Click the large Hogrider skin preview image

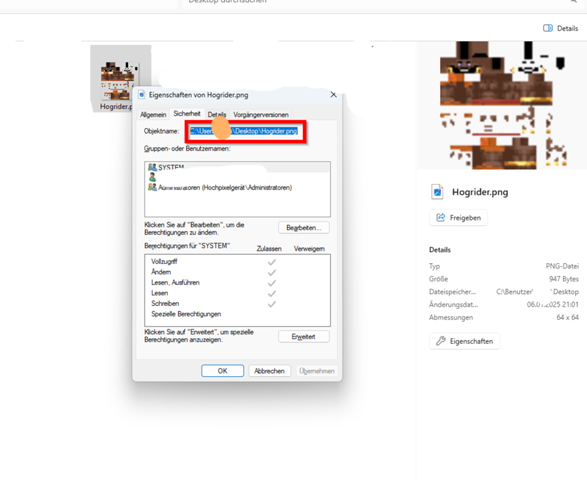(x=502, y=105)
